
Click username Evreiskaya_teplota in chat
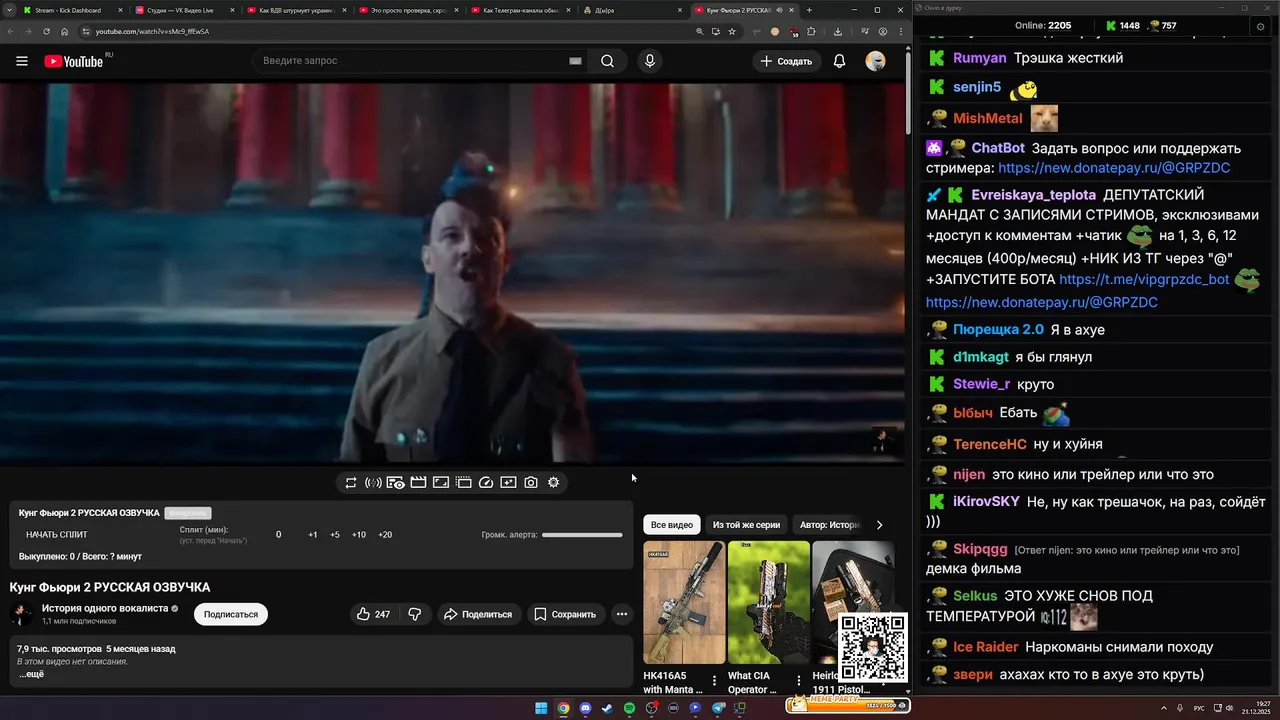point(1034,195)
